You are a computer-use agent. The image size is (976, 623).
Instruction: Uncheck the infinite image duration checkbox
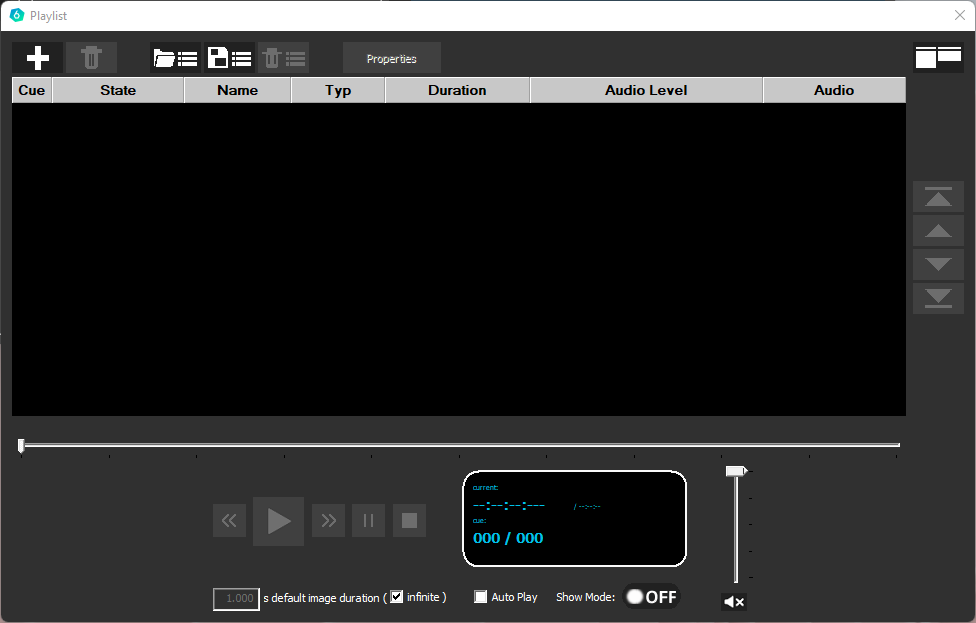point(397,597)
